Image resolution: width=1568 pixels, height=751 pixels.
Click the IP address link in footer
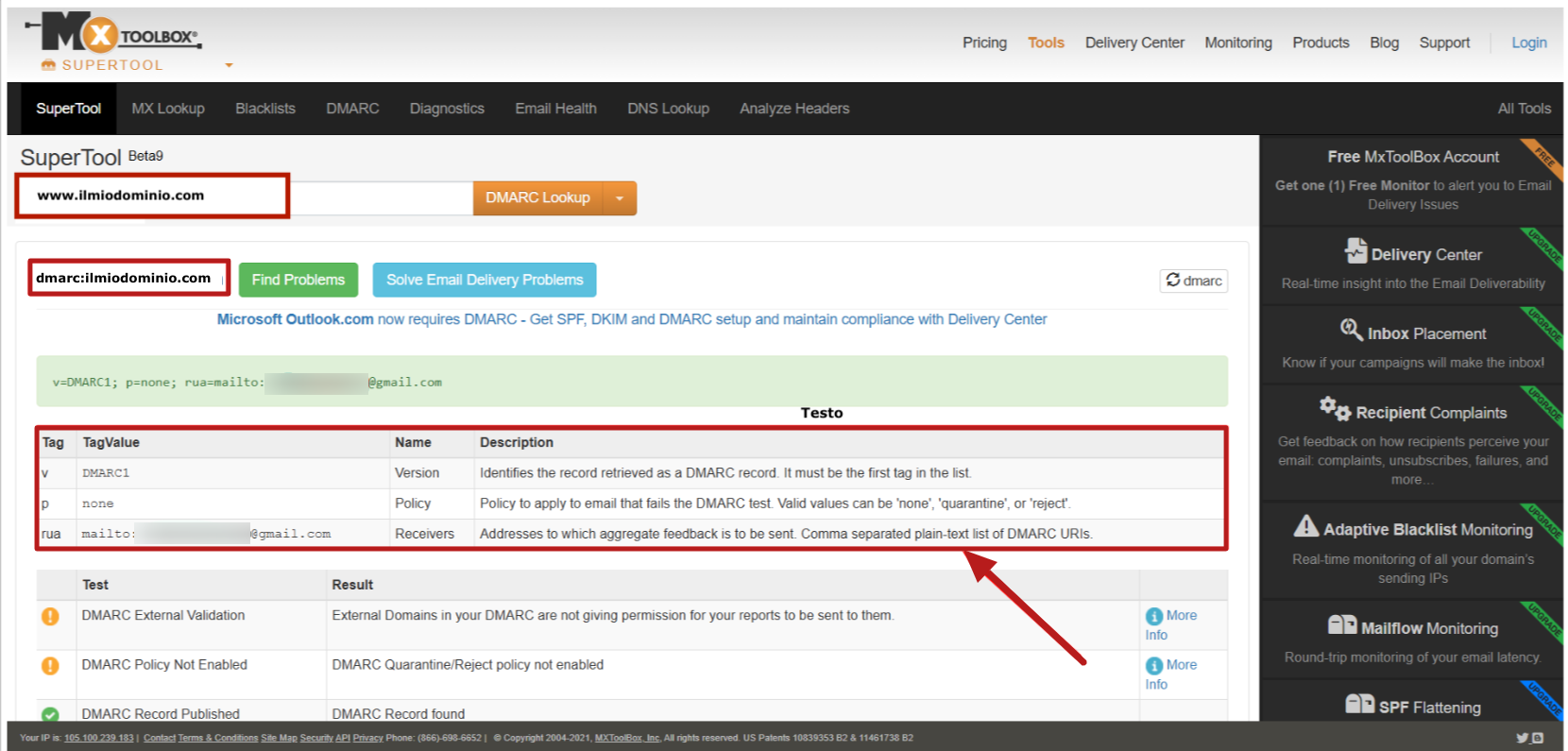click(99, 738)
